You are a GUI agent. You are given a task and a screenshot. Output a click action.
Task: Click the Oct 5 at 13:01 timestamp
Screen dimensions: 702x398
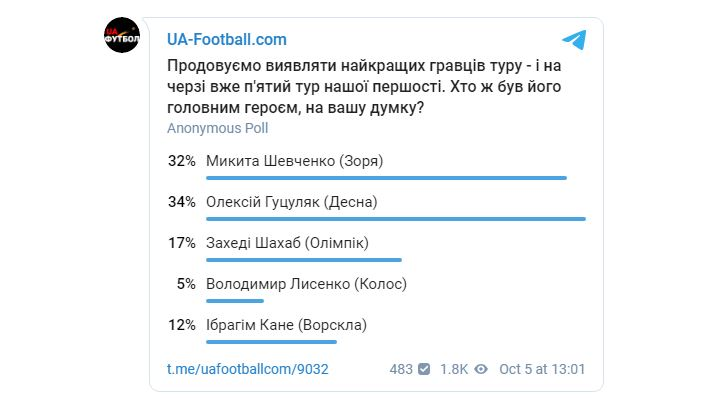[x=542, y=369]
